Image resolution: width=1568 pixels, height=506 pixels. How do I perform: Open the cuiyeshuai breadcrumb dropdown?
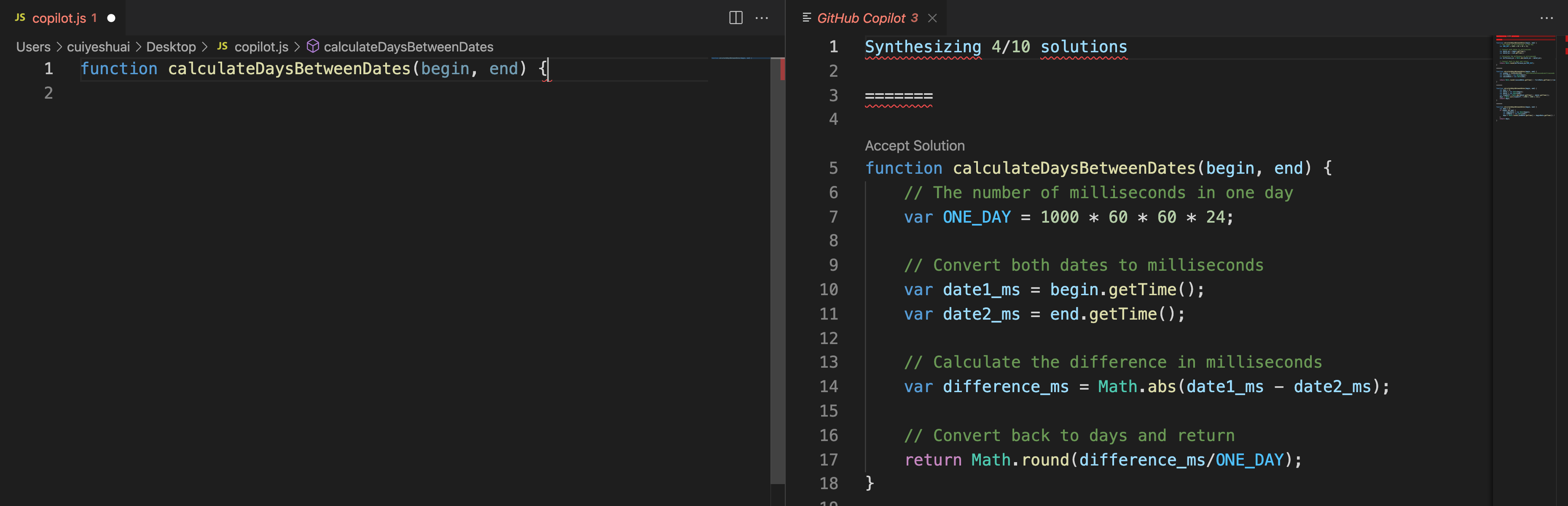coord(98,47)
